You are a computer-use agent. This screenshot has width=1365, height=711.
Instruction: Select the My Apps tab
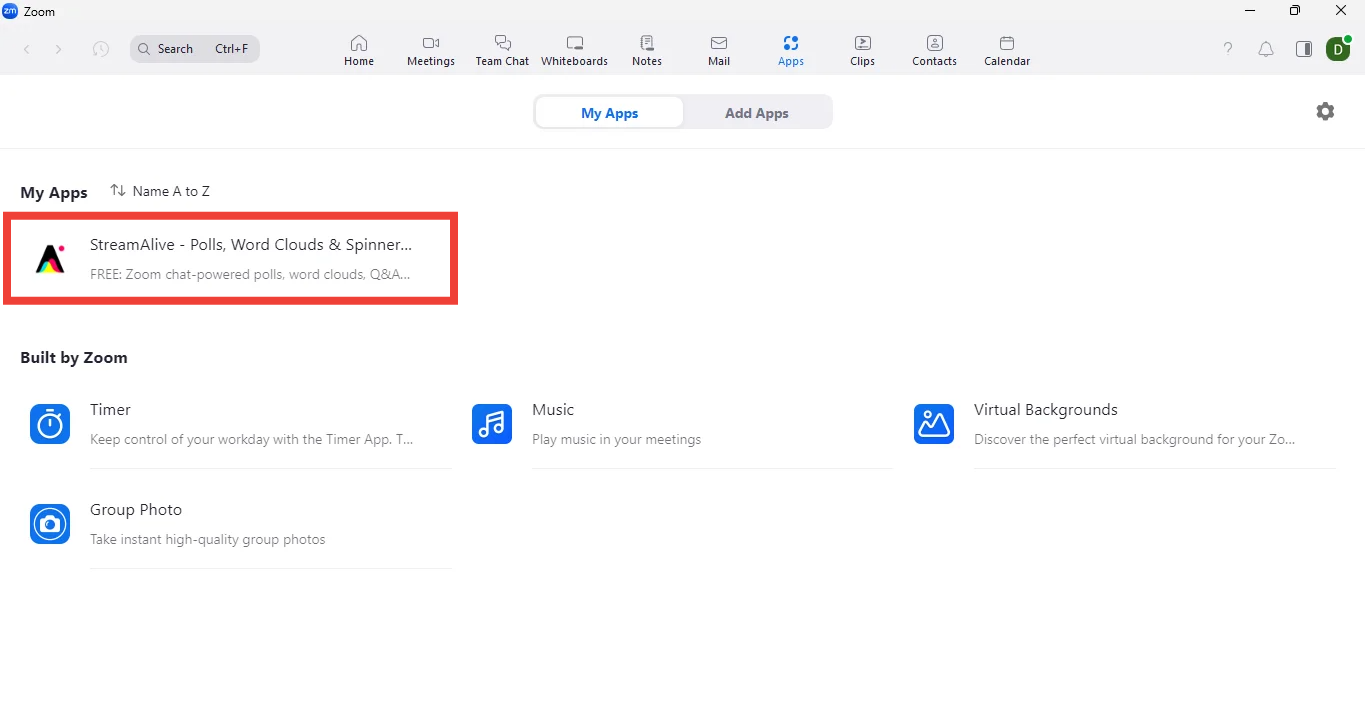point(609,113)
